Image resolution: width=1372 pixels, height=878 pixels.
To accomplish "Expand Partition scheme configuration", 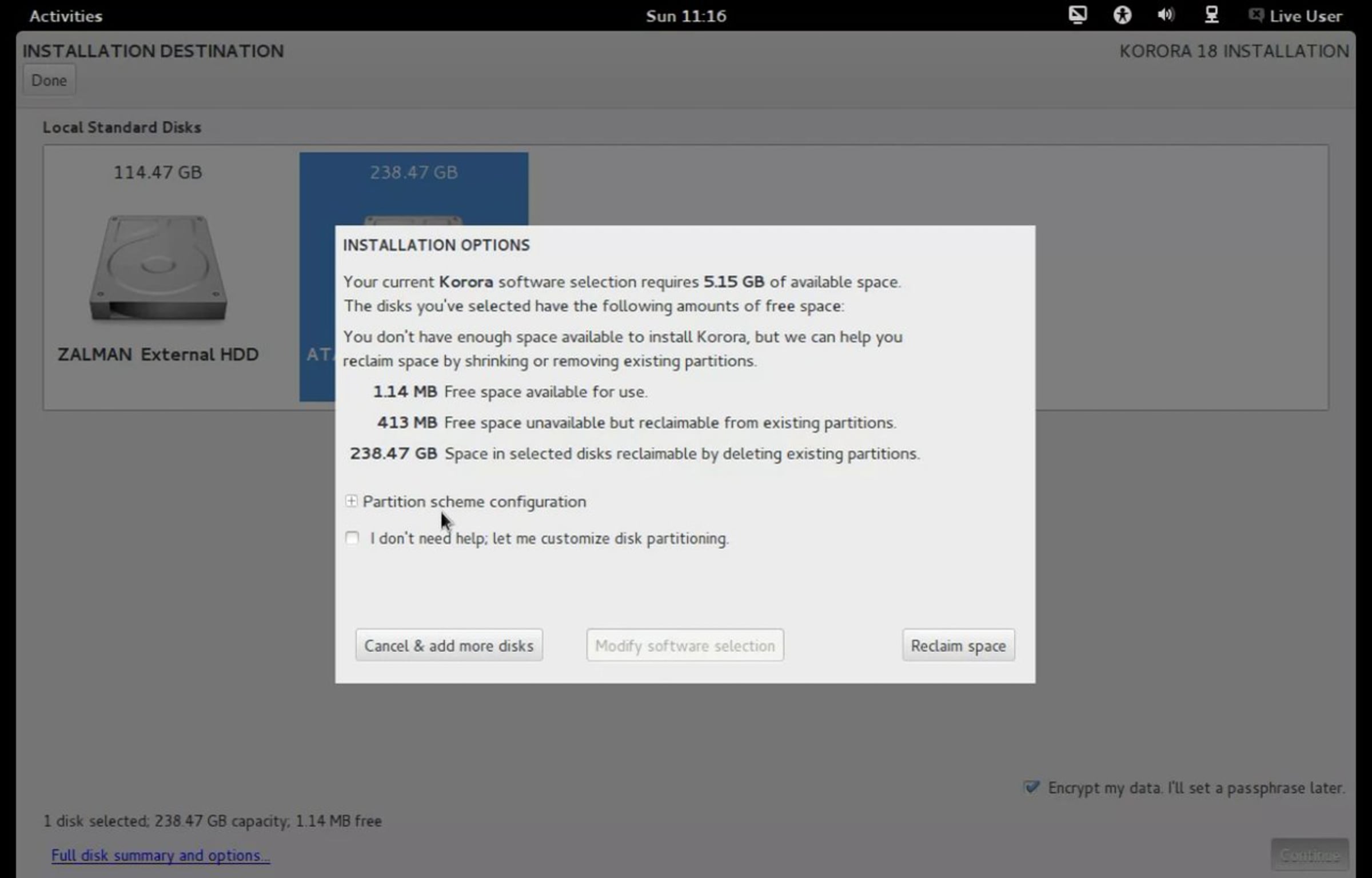I will tap(351, 501).
